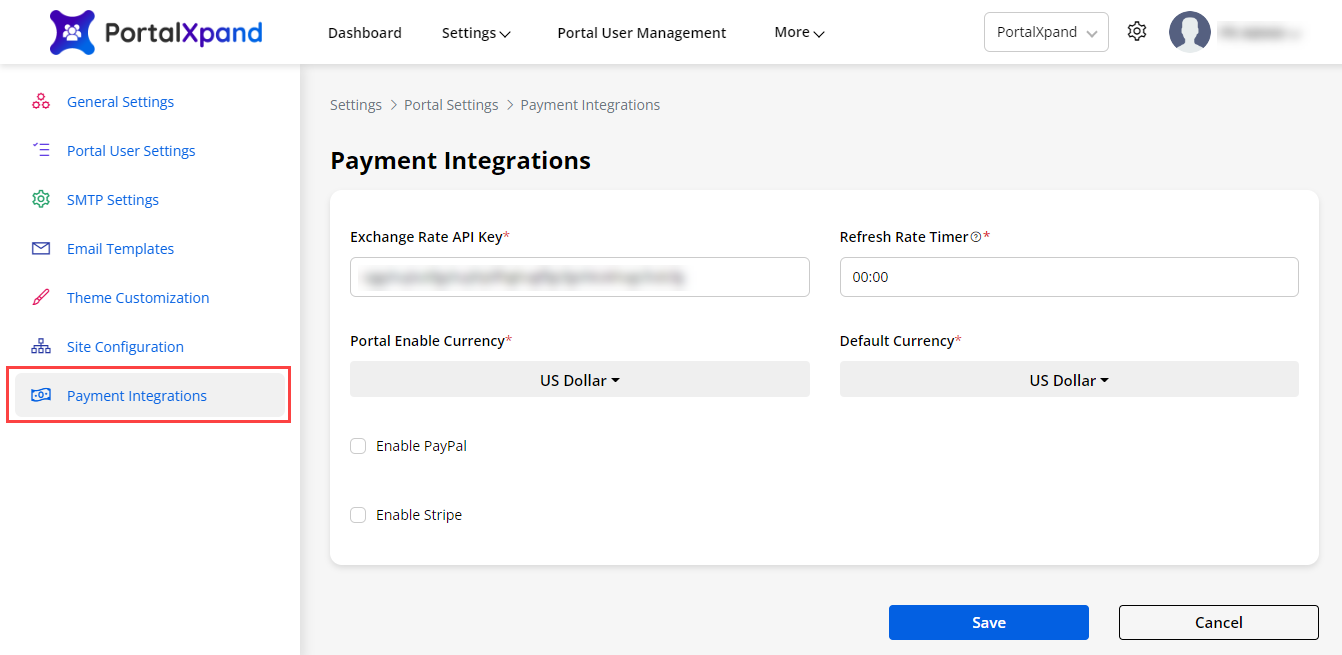Click the SMTP Settings gear icon
1342x655 pixels.
41,200
